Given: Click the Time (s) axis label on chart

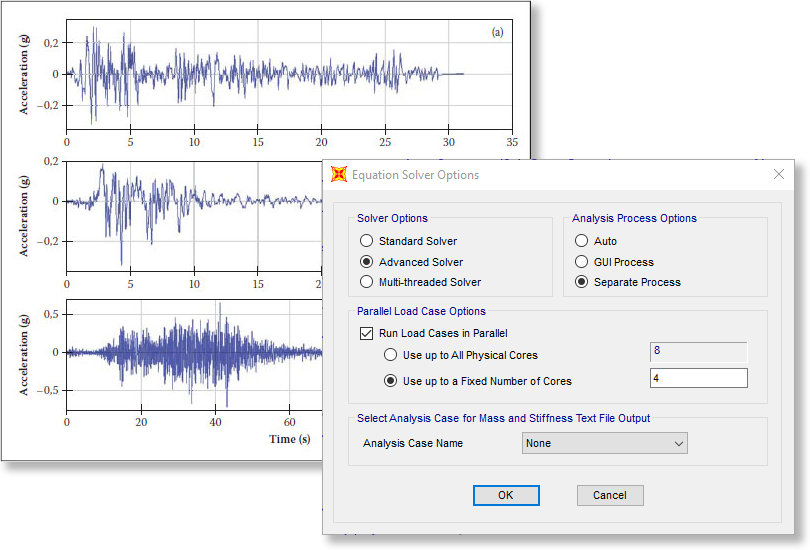Looking at the screenshot, I should pyautogui.click(x=290, y=439).
